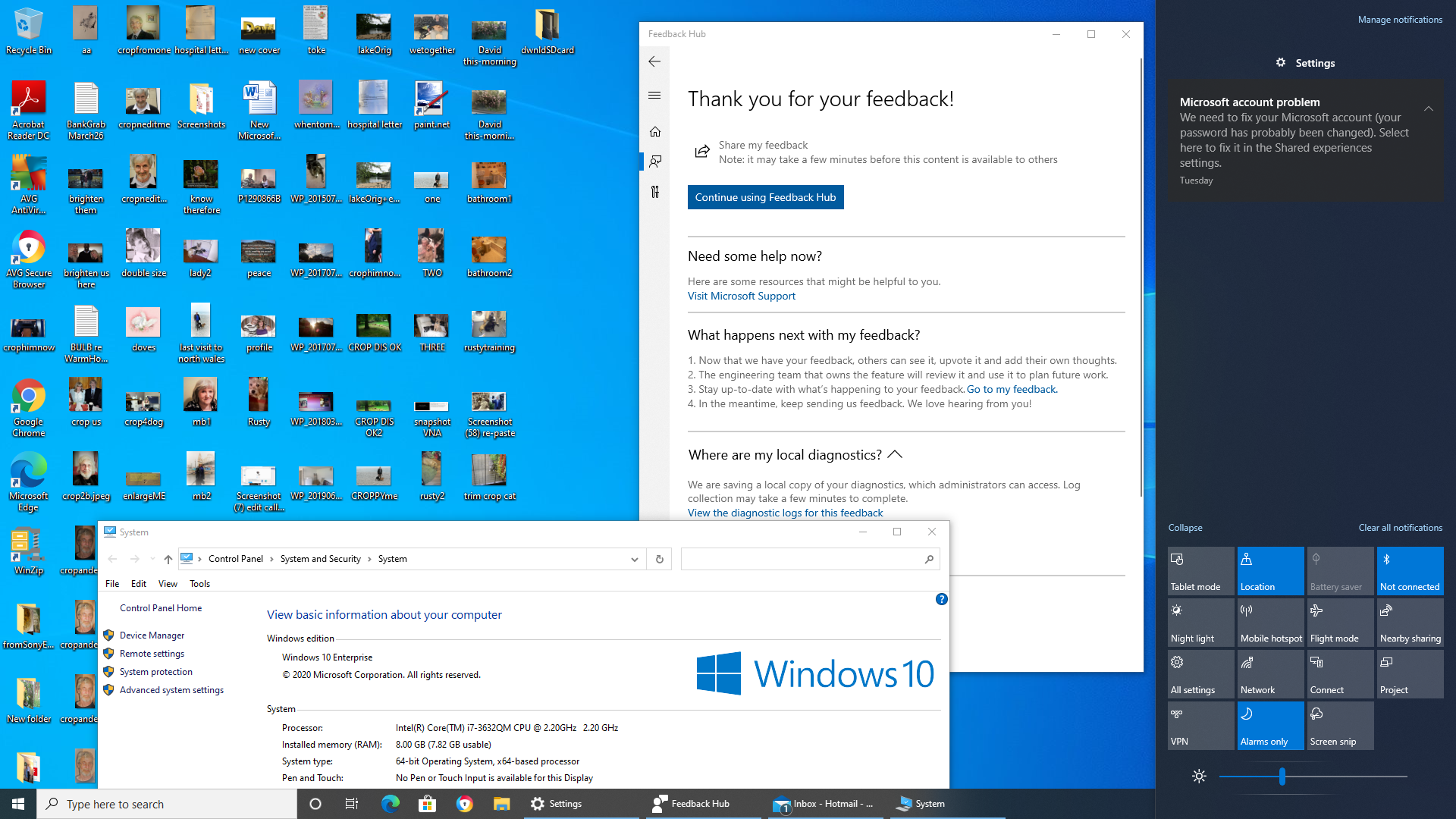Open File menu in System window

point(112,583)
